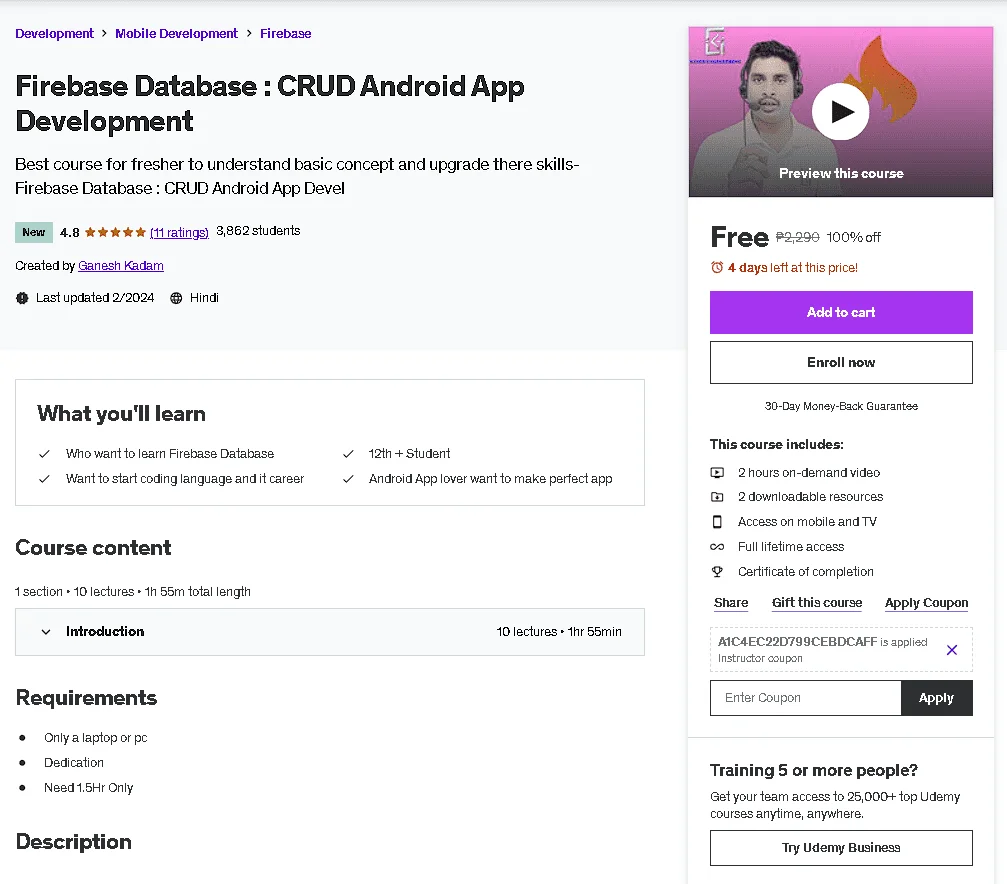
Task: Click checkmark beside Android App lover item
Action: tap(348, 479)
